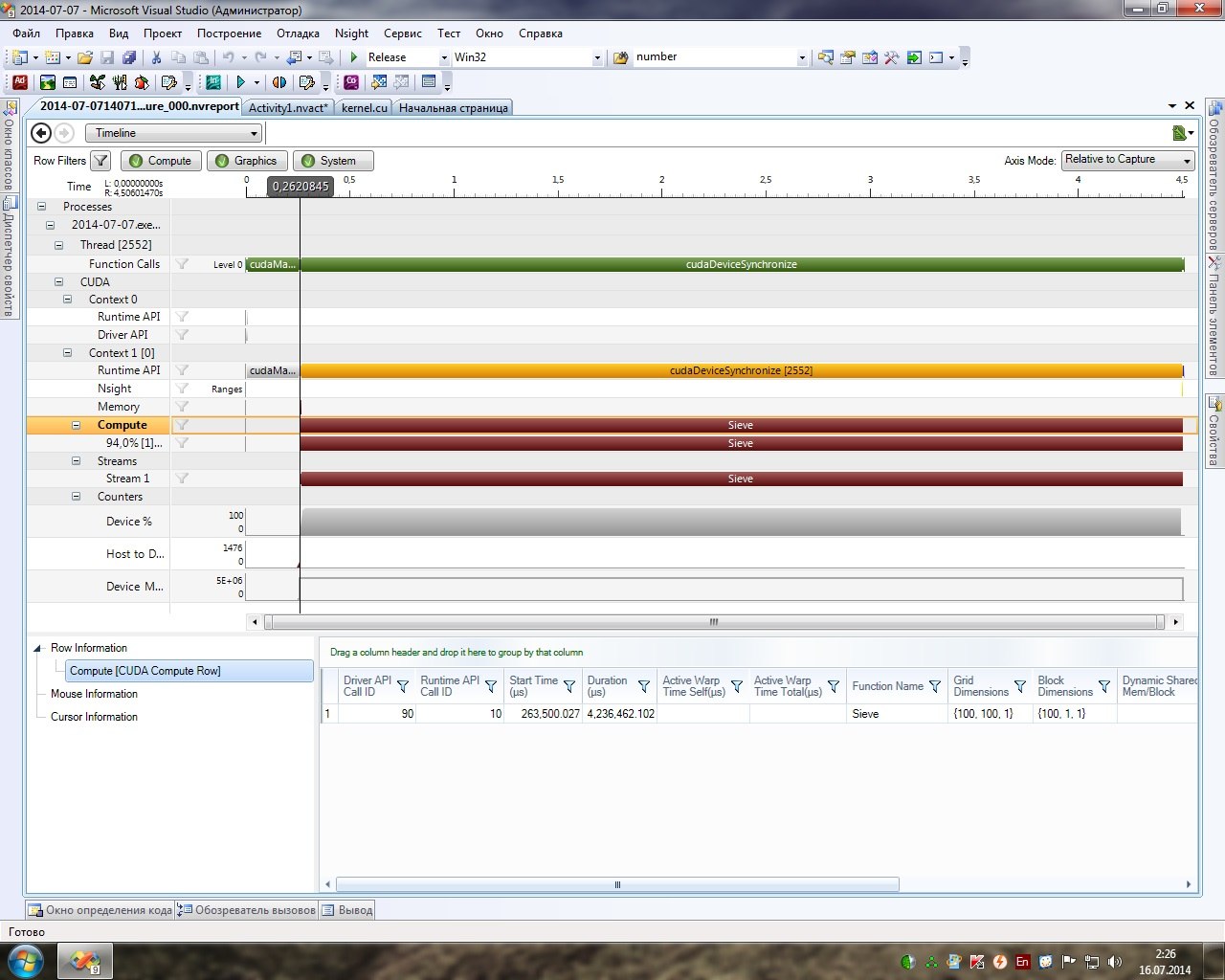The image size is (1225, 980).
Task: Open the Timeline view dropdown
Action: pos(173,133)
